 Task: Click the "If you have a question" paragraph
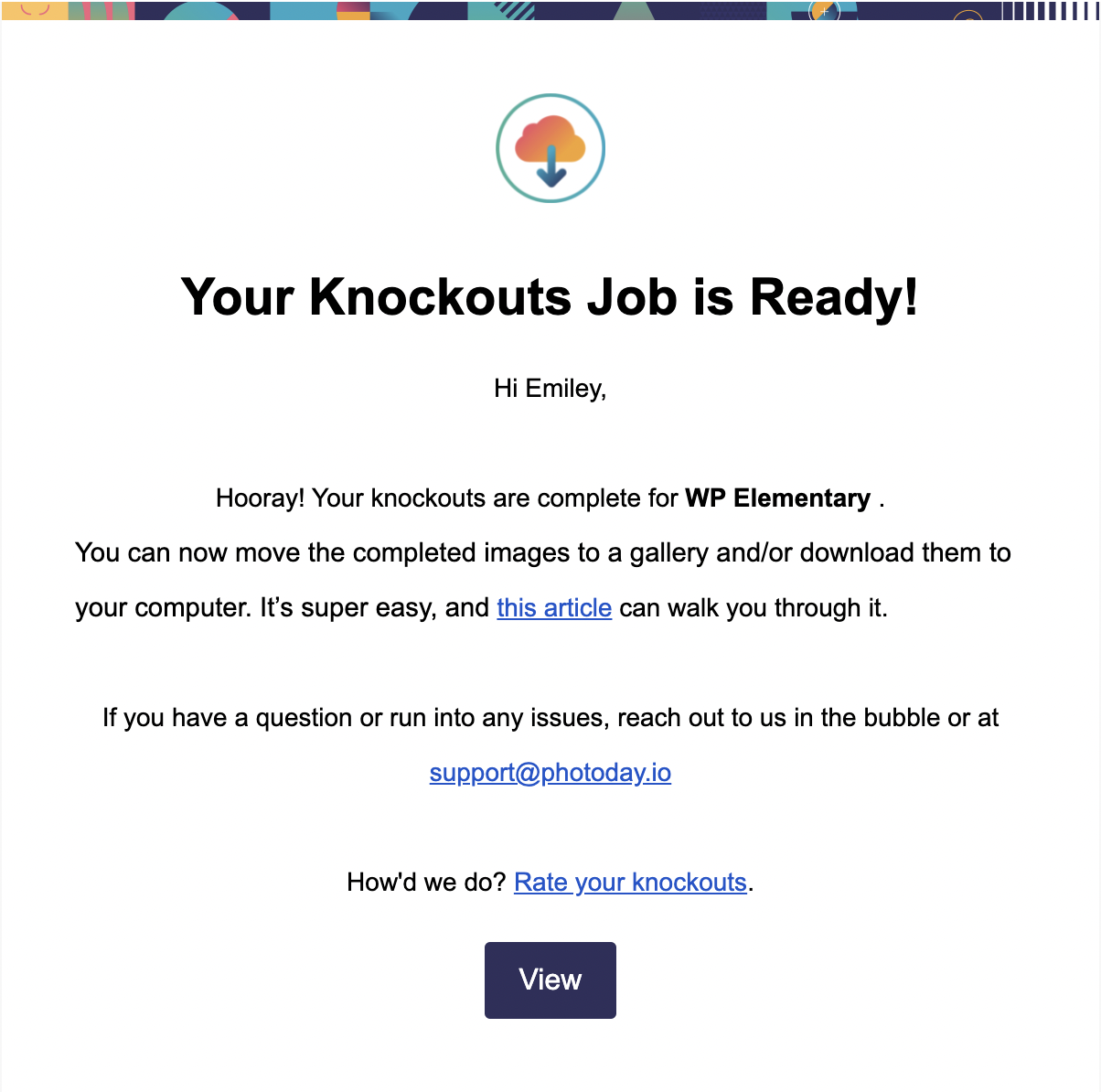550,718
